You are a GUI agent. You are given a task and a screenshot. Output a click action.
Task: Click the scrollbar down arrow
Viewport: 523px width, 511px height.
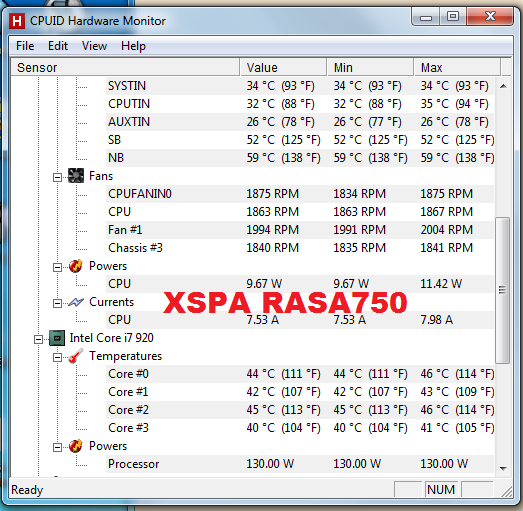(x=503, y=469)
